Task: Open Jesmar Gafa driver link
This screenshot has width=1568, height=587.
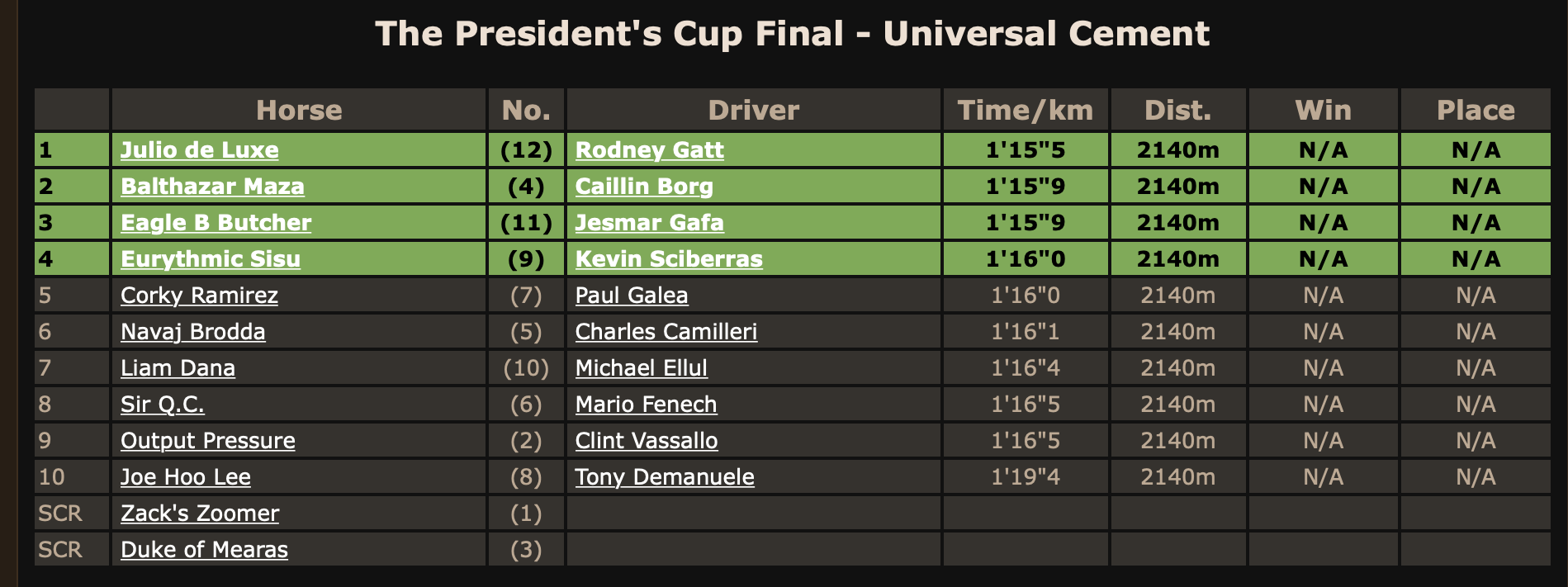Action: 650,223
